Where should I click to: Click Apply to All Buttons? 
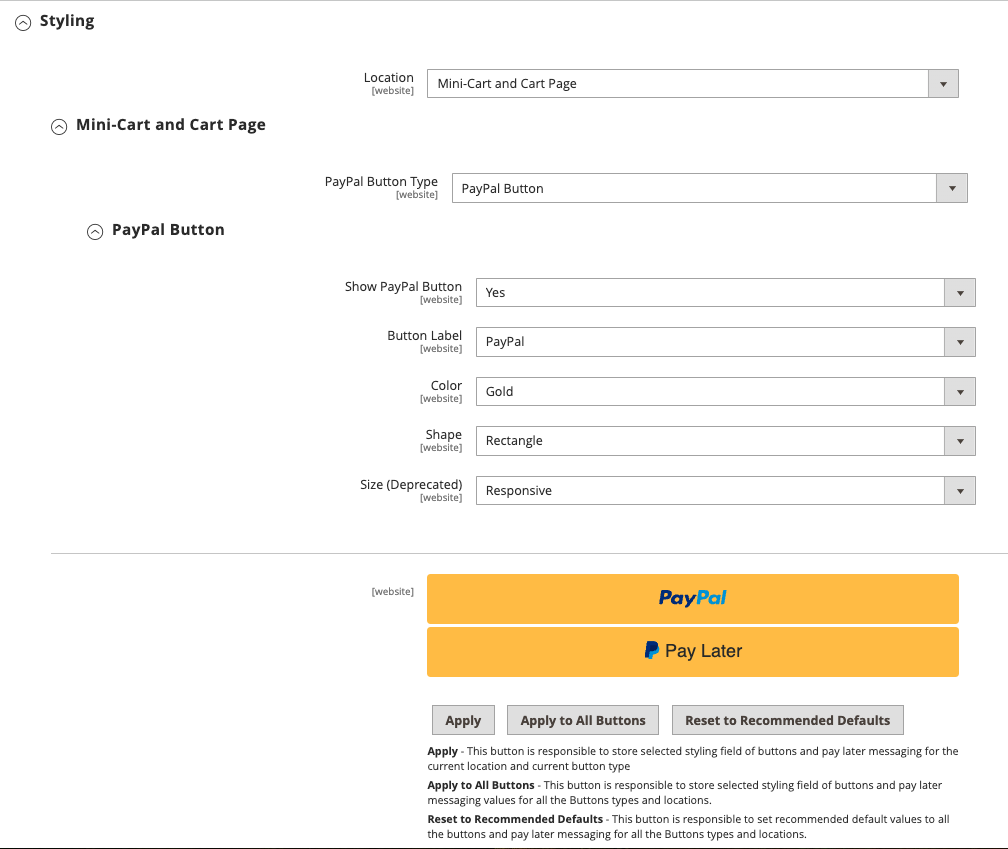pos(582,720)
